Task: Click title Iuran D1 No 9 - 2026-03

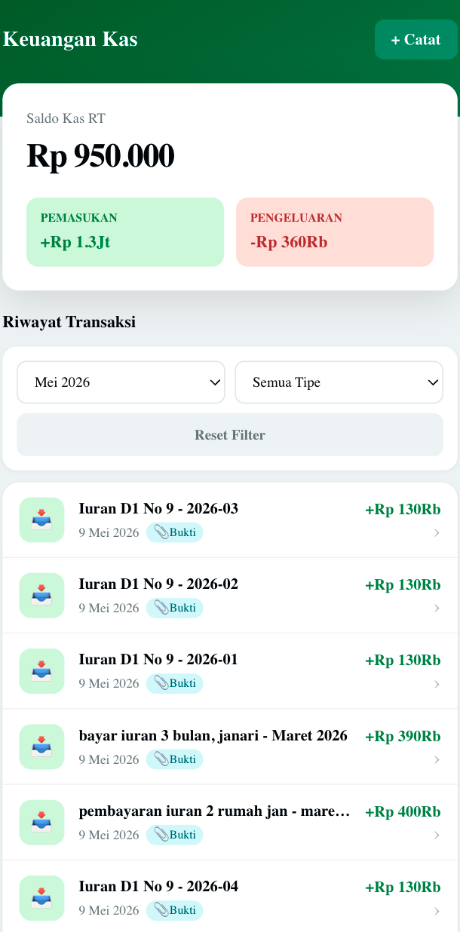Action: point(158,509)
